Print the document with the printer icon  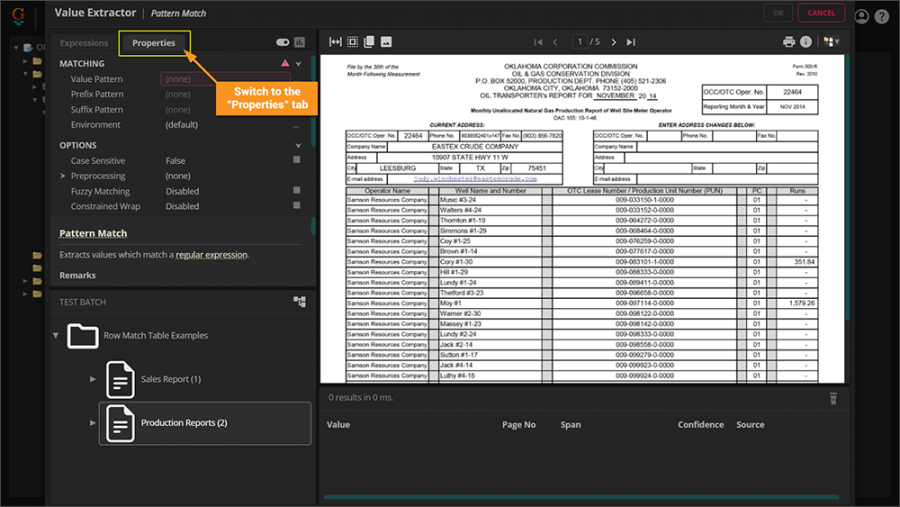pyautogui.click(x=789, y=42)
